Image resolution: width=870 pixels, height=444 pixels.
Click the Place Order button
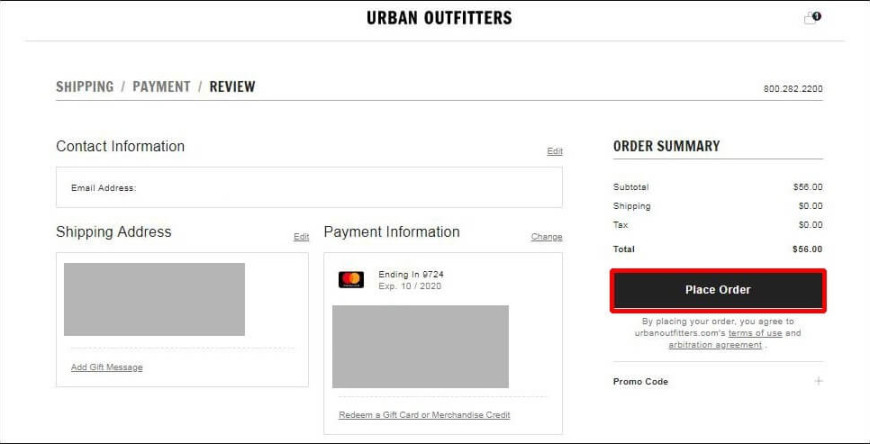[718, 290]
